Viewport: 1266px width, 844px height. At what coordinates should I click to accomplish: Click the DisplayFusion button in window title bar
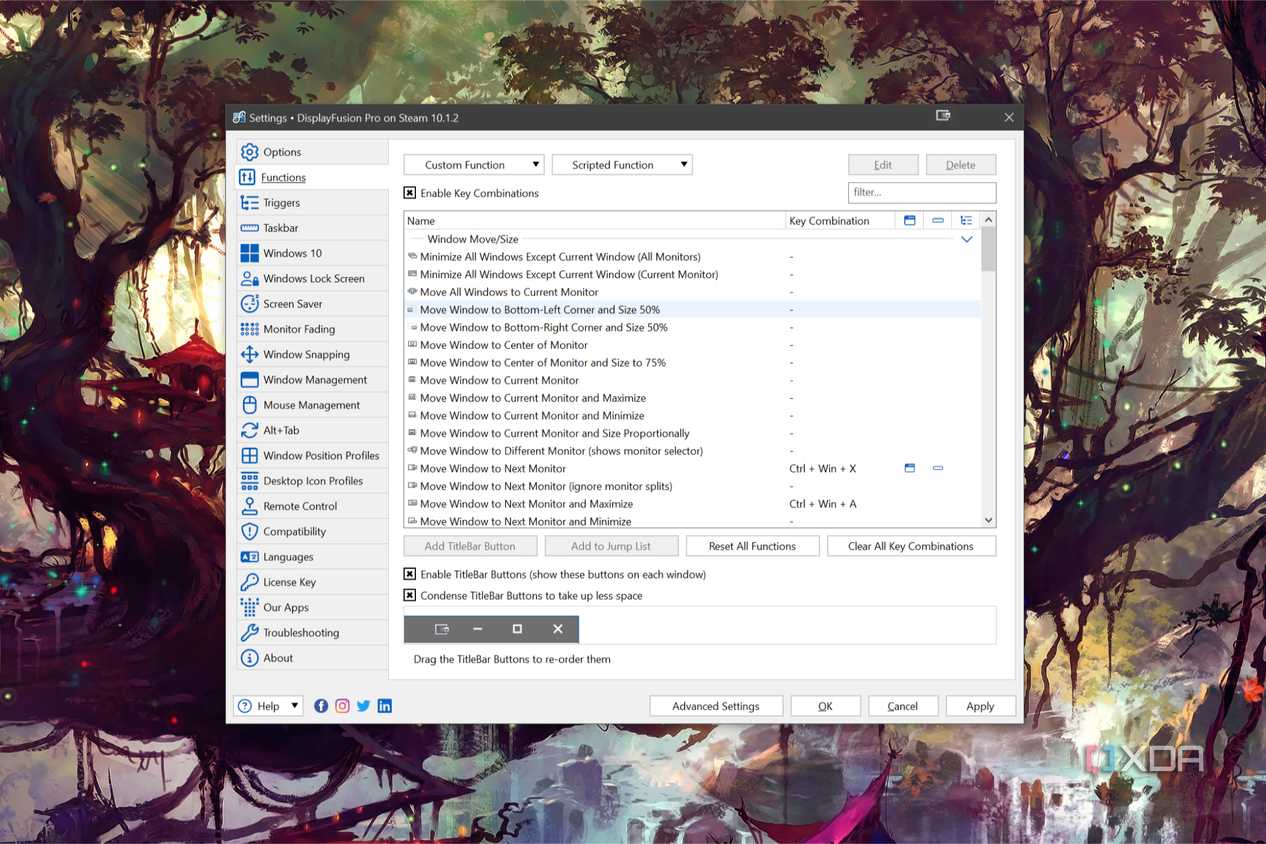pyautogui.click(x=943, y=116)
